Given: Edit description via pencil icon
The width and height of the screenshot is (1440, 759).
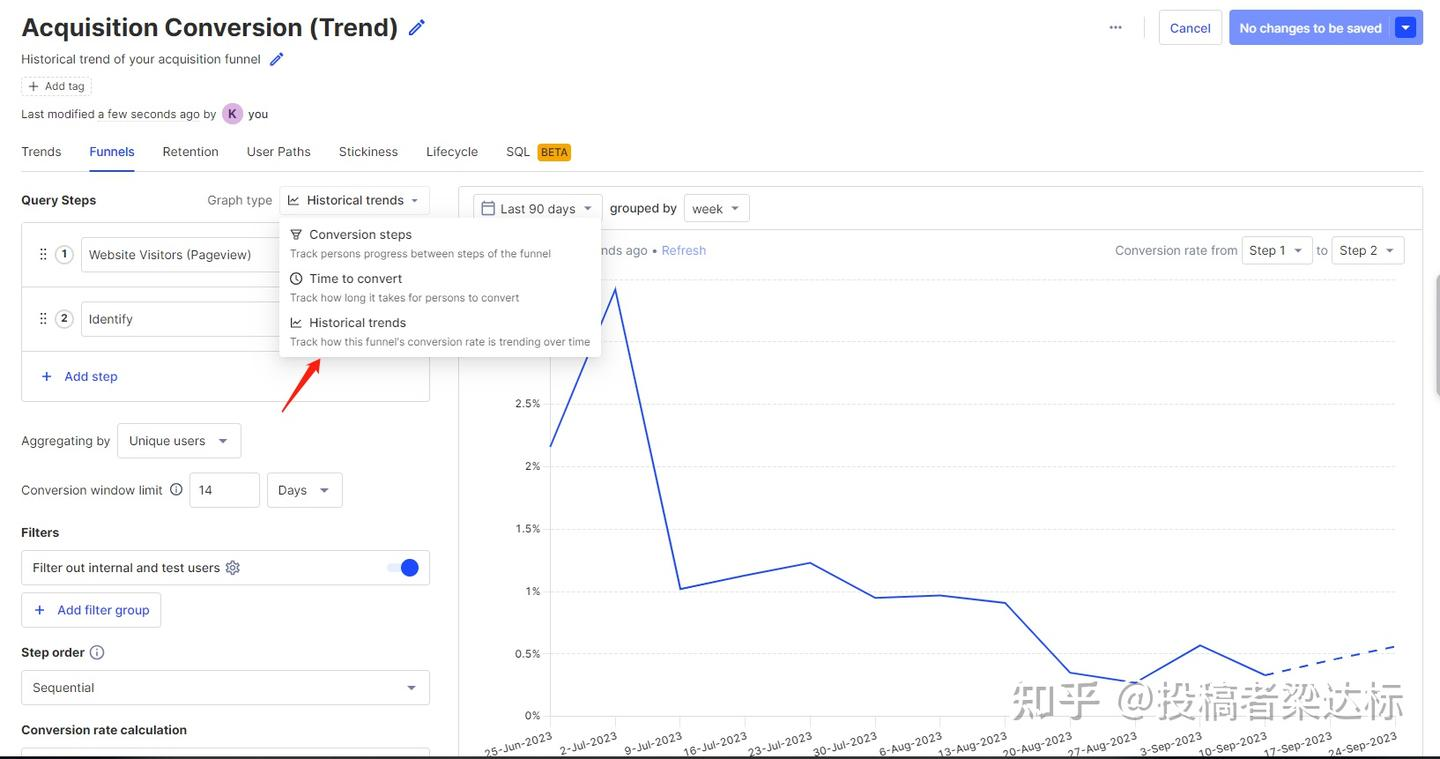Looking at the screenshot, I should pos(277,59).
